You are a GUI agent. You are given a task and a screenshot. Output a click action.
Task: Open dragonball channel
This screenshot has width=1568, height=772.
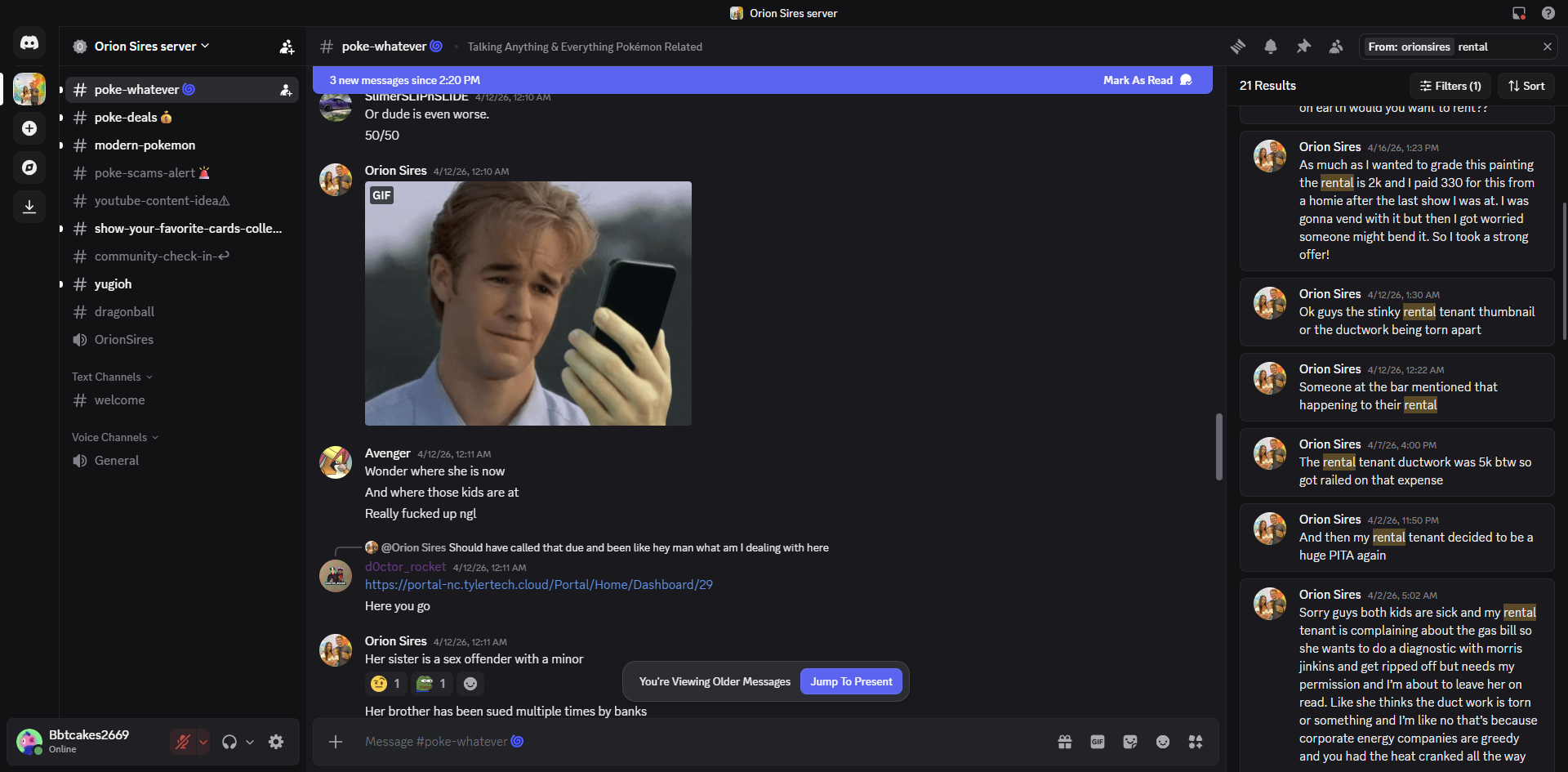pyautogui.click(x=182, y=312)
